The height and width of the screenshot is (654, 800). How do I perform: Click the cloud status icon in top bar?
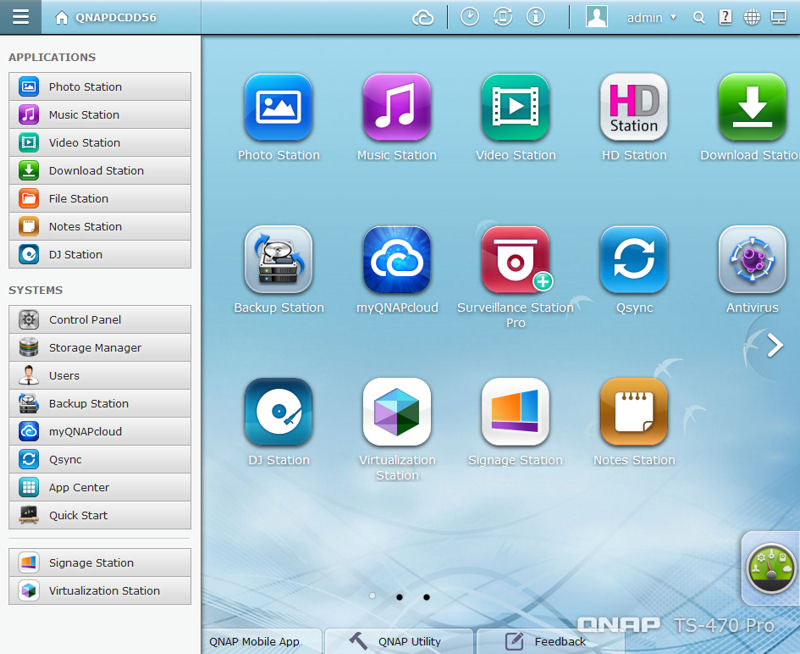[423, 18]
